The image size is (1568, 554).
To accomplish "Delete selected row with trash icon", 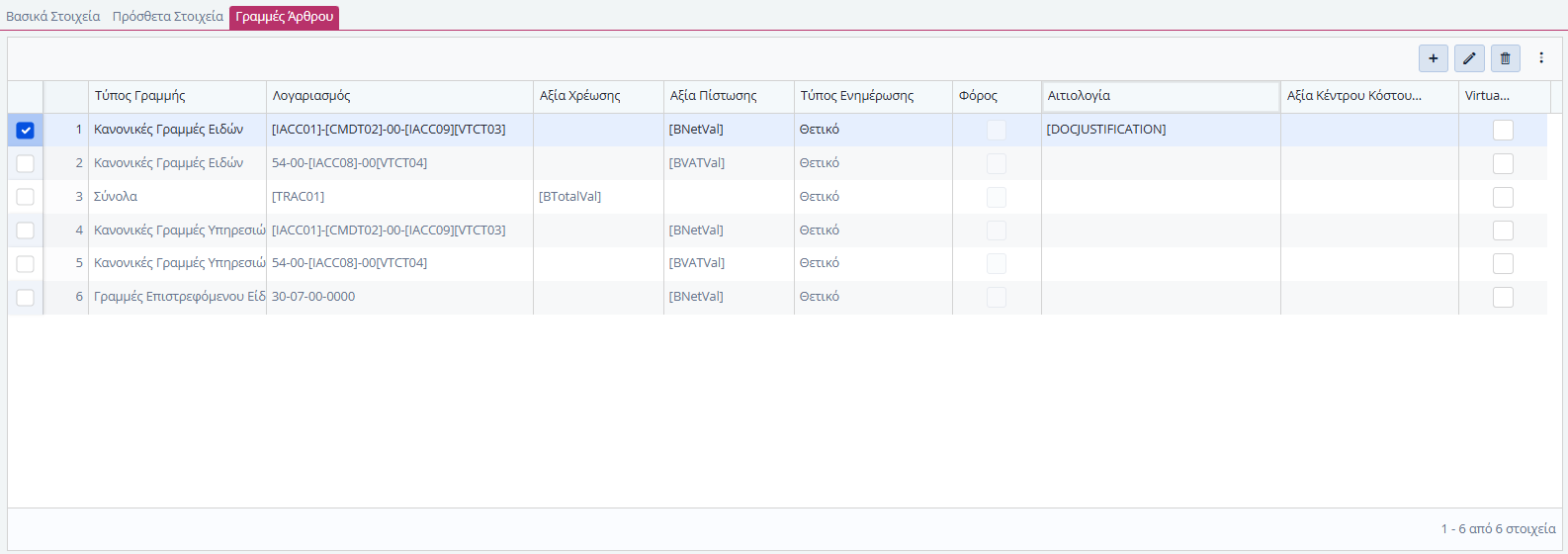I will coord(1505,58).
